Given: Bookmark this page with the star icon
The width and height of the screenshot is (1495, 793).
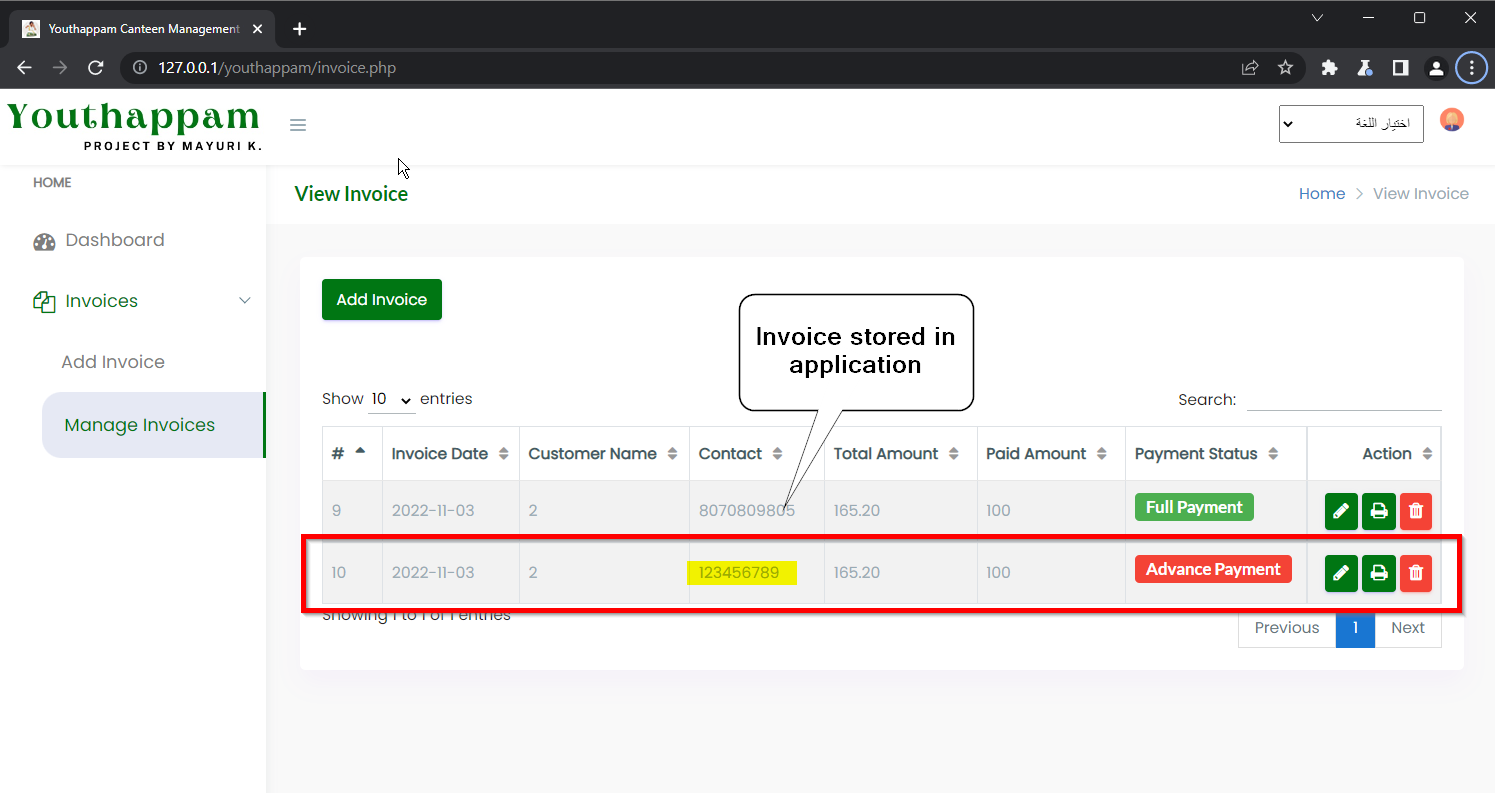Looking at the screenshot, I should click(1286, 68).
